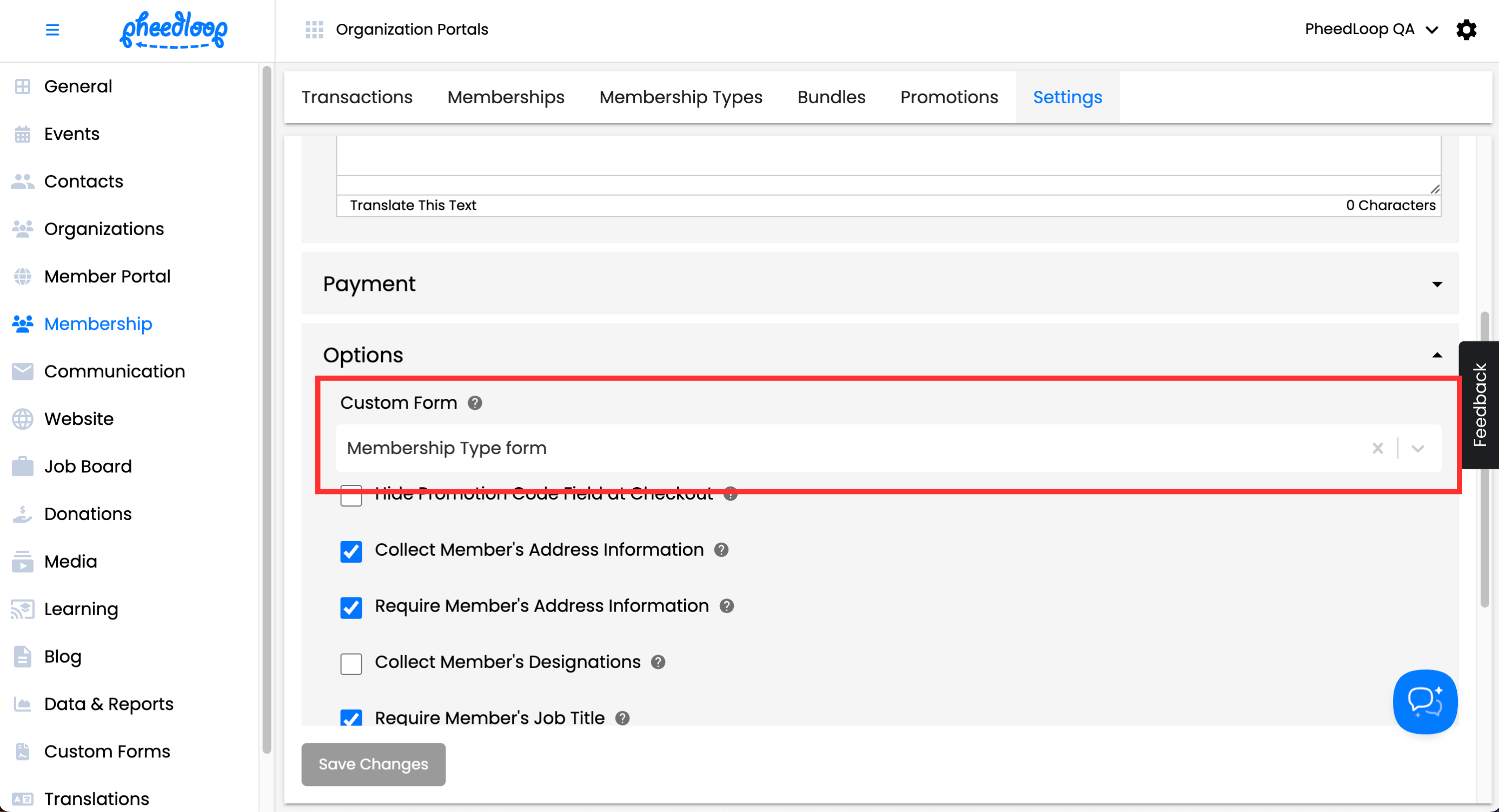Click the Communication envelope icon
The width and height of the screenshot is (1499, 812).
click(x=23, y=371)
